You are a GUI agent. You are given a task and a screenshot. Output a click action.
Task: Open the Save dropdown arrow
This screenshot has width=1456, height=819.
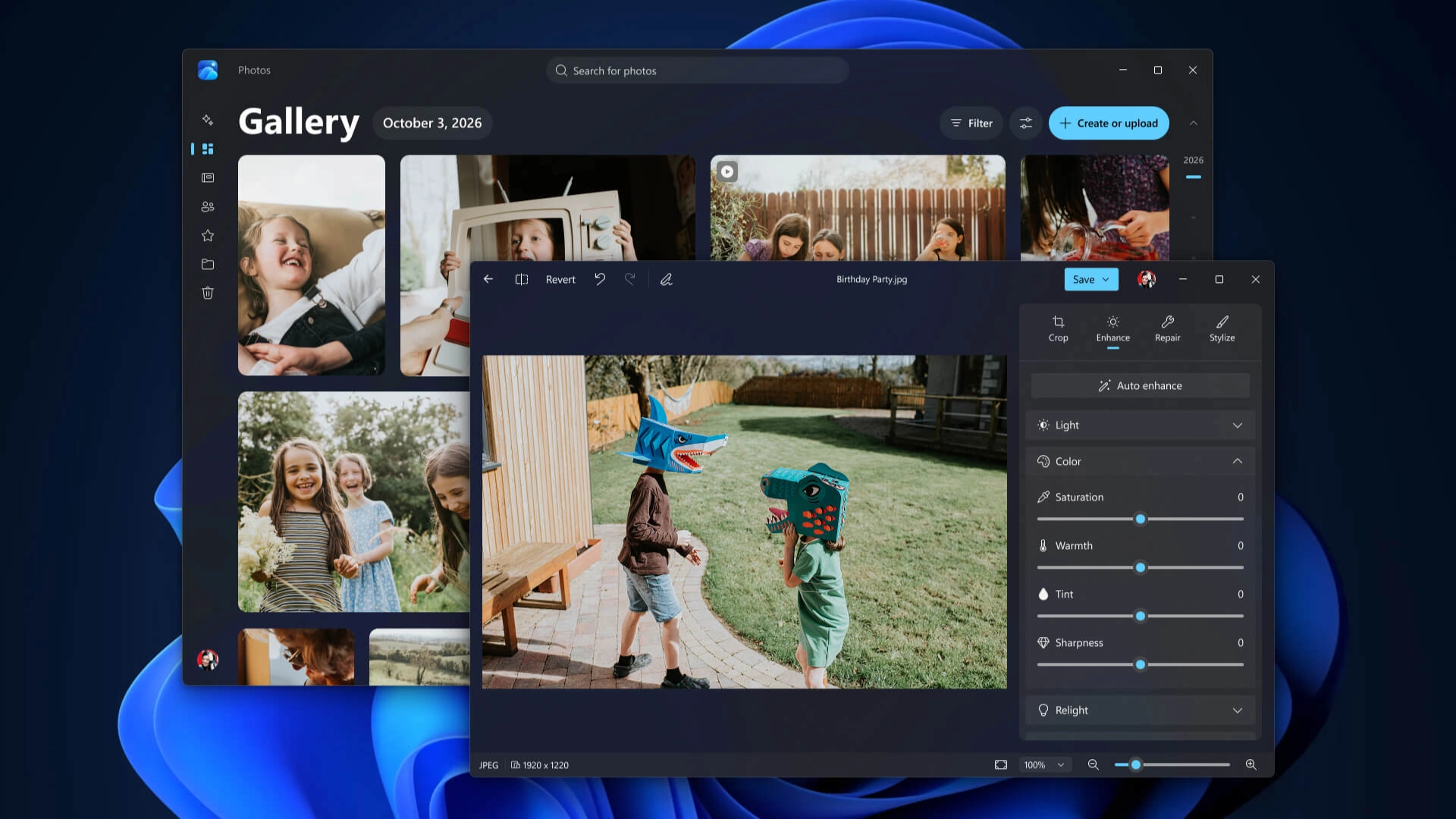tap(1106, 279)
